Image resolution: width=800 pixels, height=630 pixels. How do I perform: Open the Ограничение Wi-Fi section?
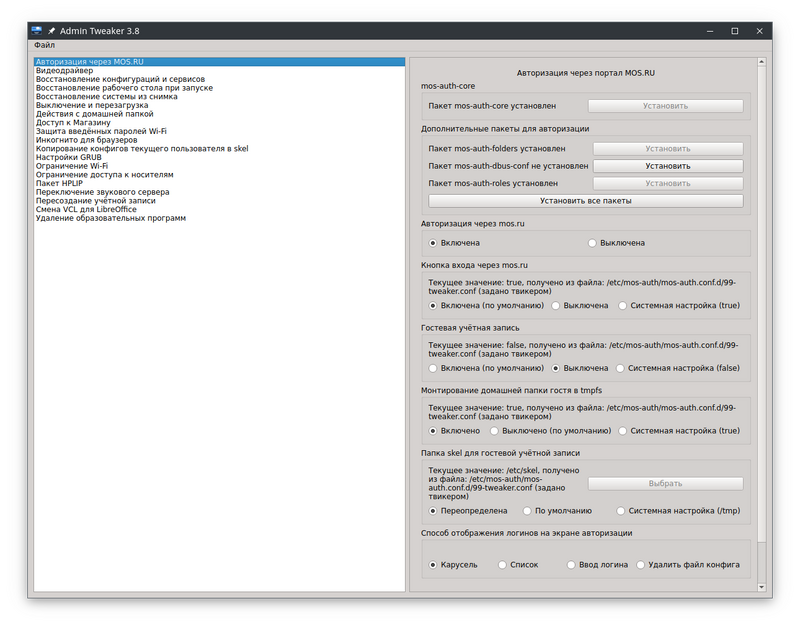click(x=70, y=167)
